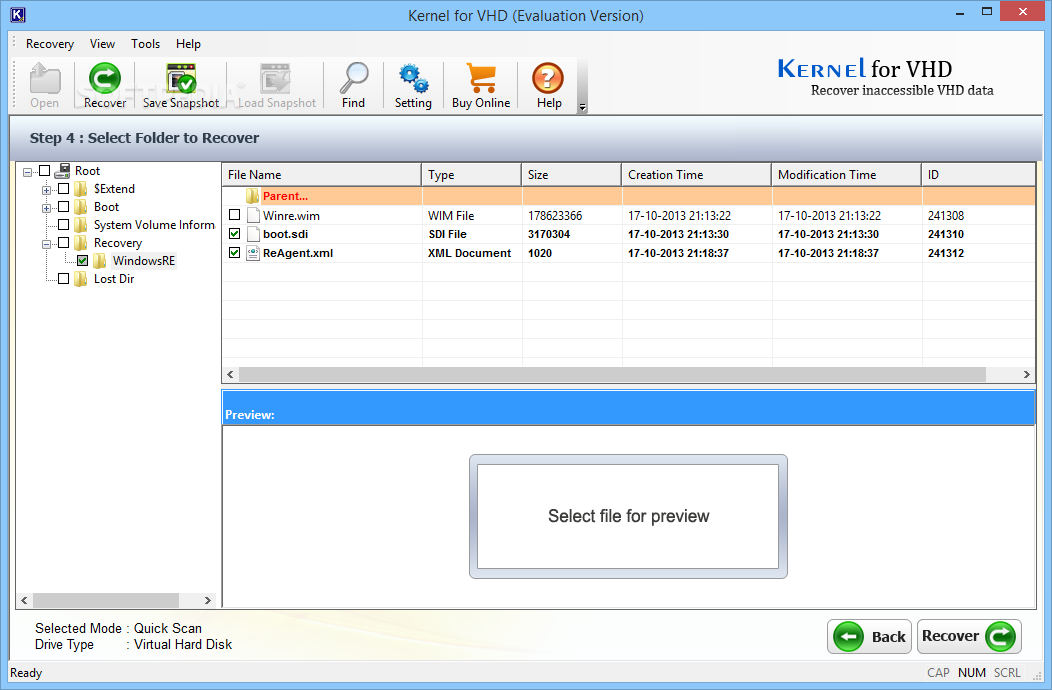Viewport: 1052px width, 690px height.
Task: Click the Save Snapshot toolbar icon
Action: (180, 79)
